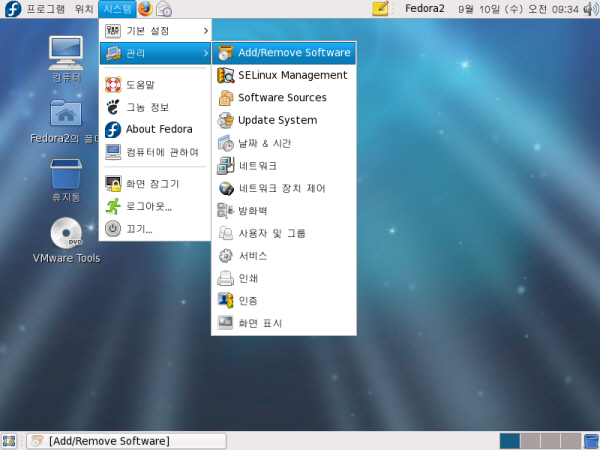
Task: Expand the 기본 설정 submenu arrow
Action: [x=206, y=31]
